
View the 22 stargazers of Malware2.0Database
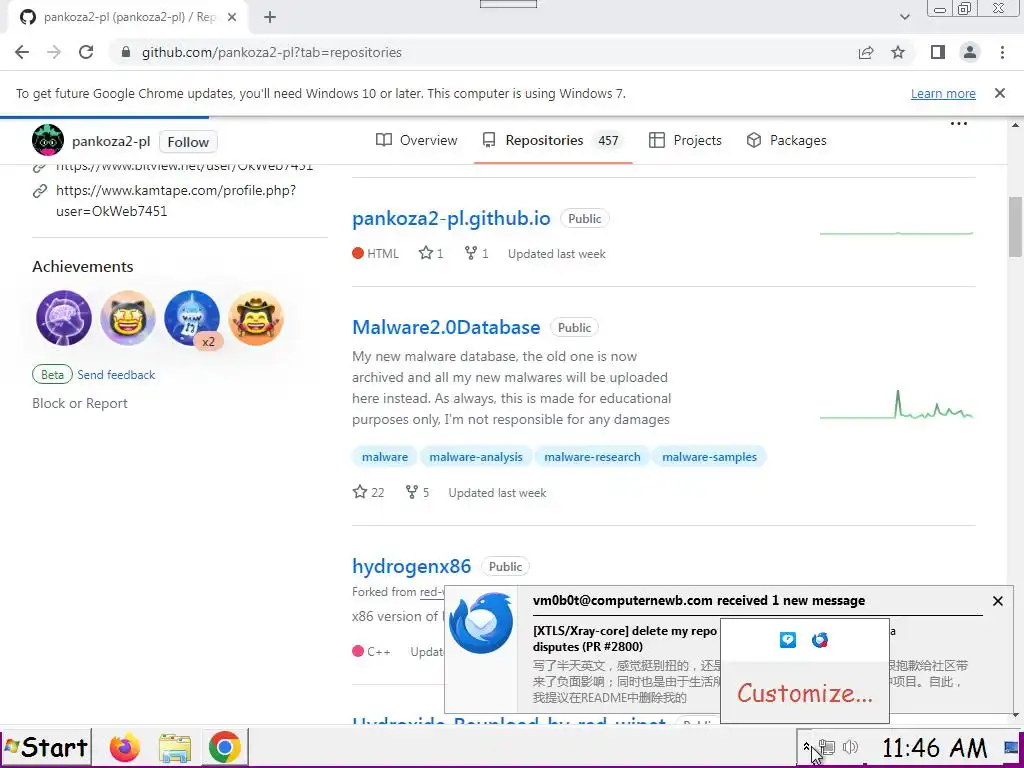pos(368,492)
